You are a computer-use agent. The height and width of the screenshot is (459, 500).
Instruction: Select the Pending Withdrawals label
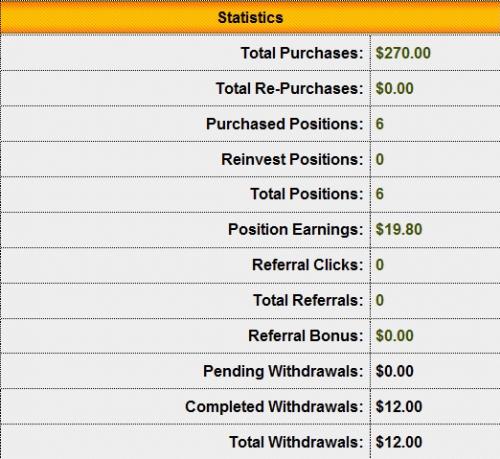tap(283, 371)
